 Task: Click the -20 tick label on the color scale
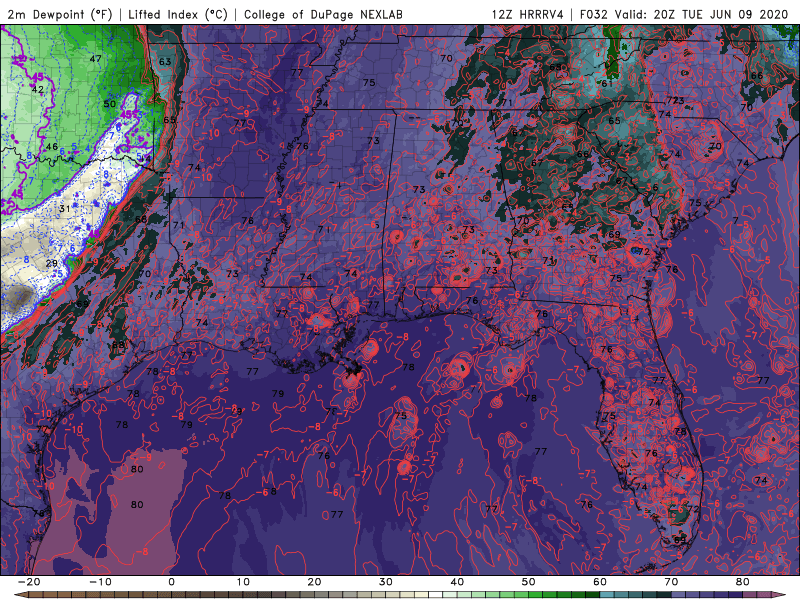coord(29,582)
